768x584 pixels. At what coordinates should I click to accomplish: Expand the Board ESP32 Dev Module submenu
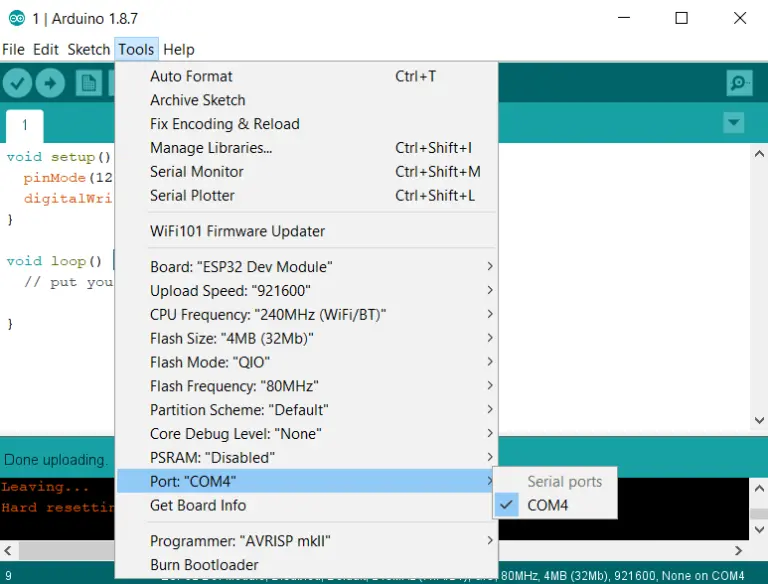pos(307,267)
